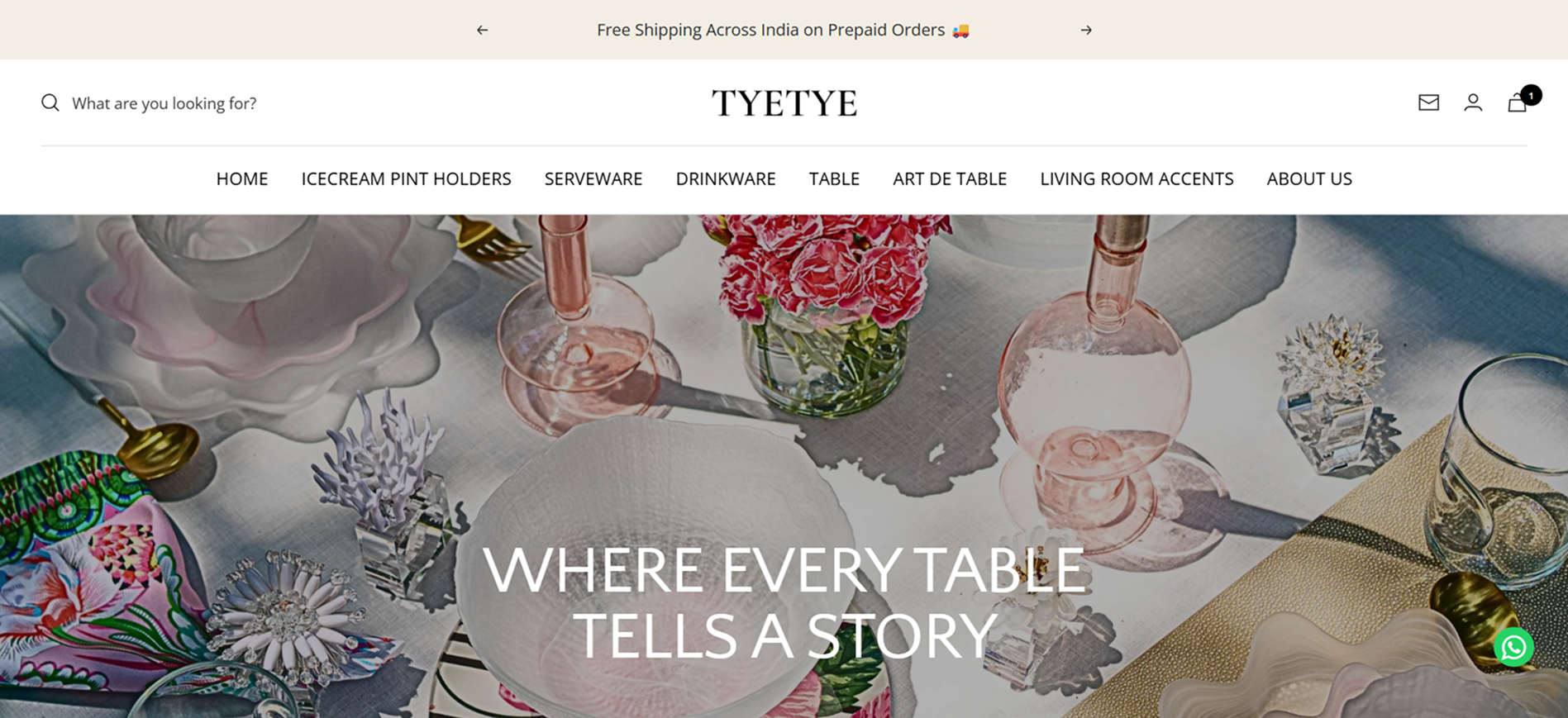Expand the TABLE menu

point(834,178)
